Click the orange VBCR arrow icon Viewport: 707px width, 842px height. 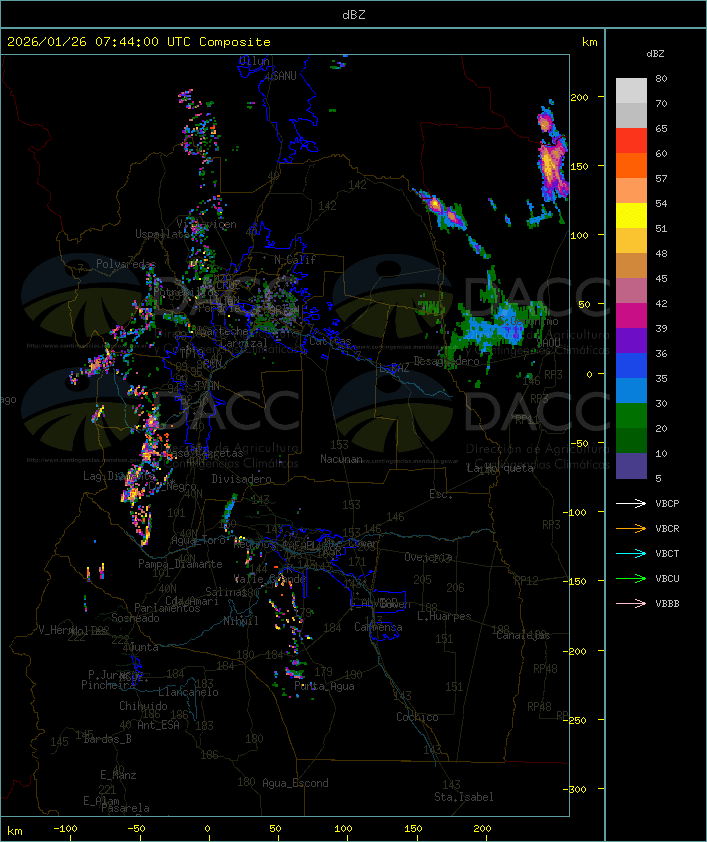[632, 528]
